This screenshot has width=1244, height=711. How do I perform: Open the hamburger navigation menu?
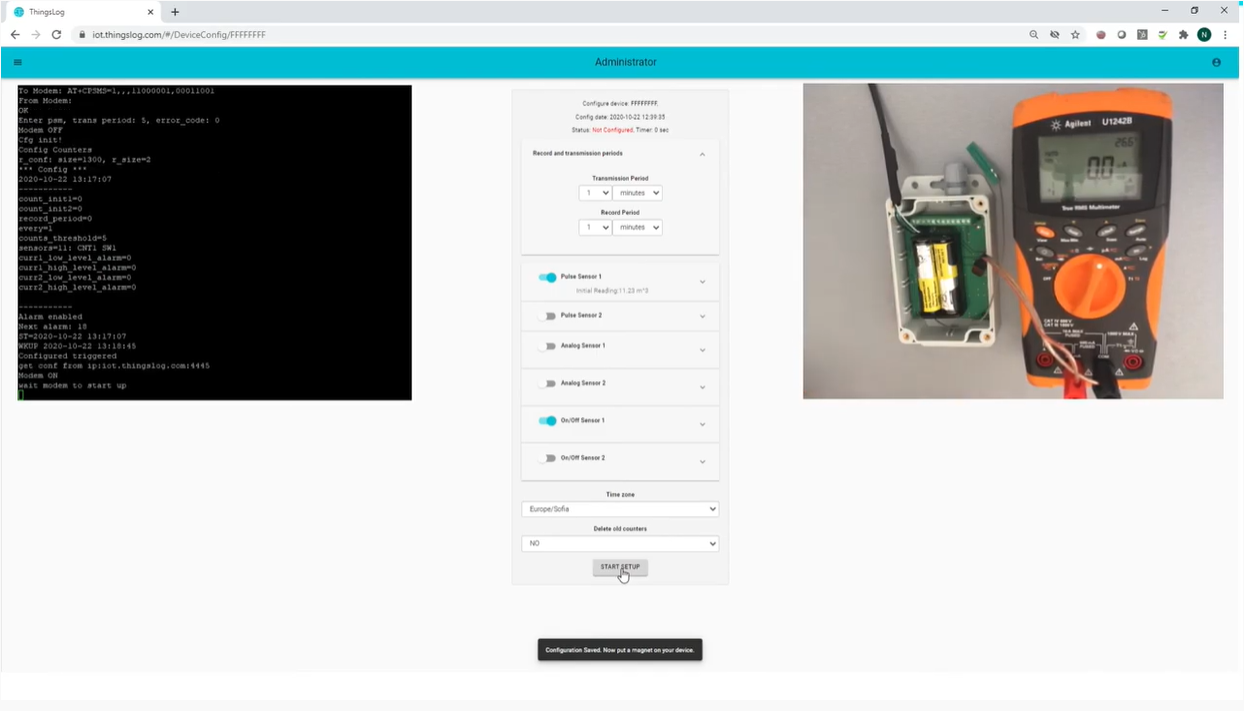point(18,62)
